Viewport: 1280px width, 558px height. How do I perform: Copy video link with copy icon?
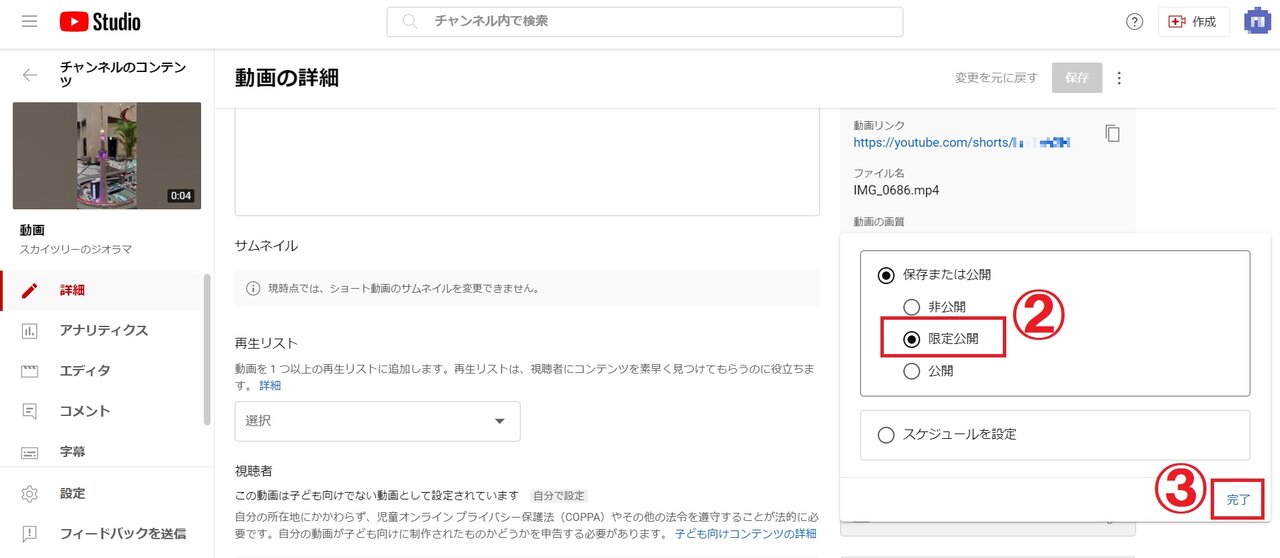click(x=1112, y=133)
